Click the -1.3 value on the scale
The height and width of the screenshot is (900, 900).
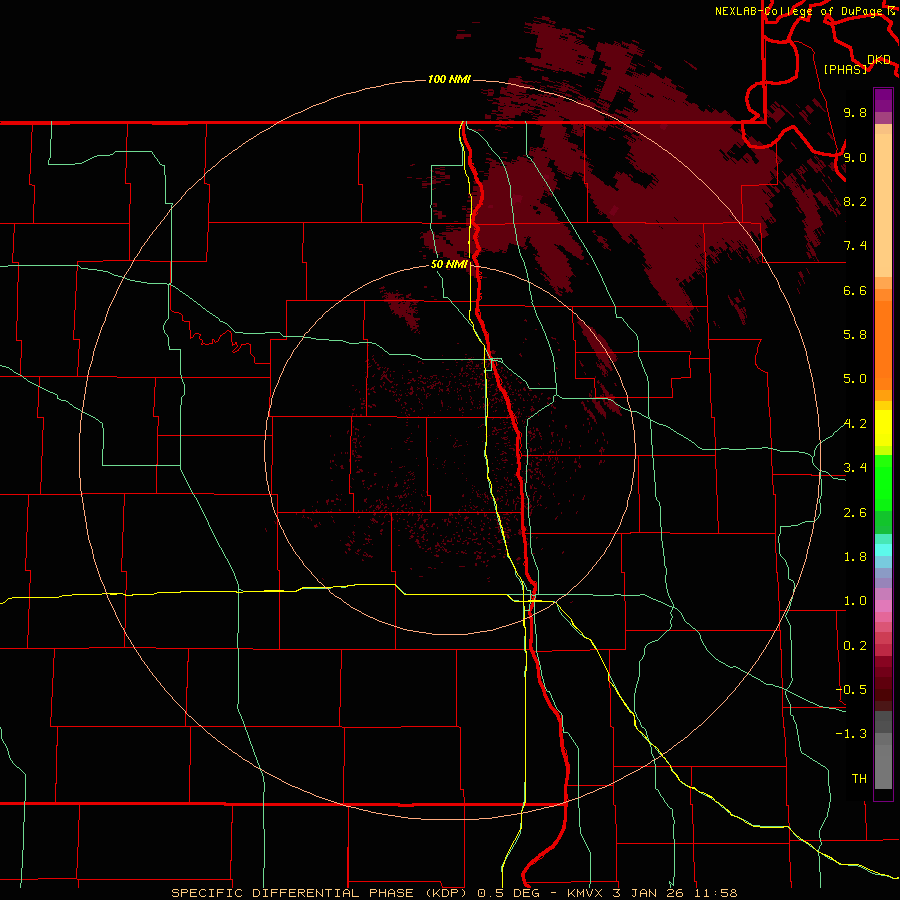[851, 734]
